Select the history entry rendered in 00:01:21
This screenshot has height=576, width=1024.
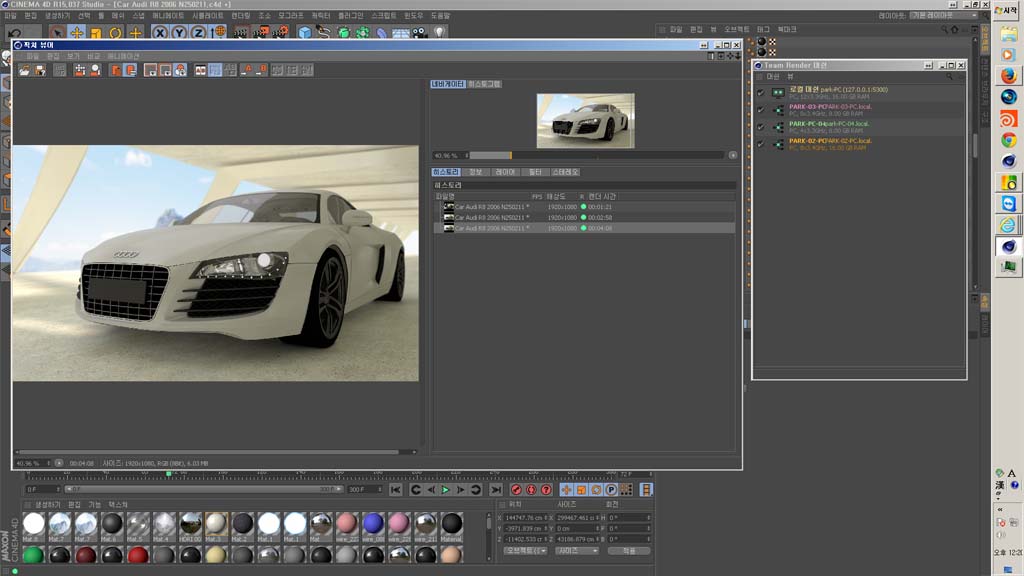coord(584,207)
